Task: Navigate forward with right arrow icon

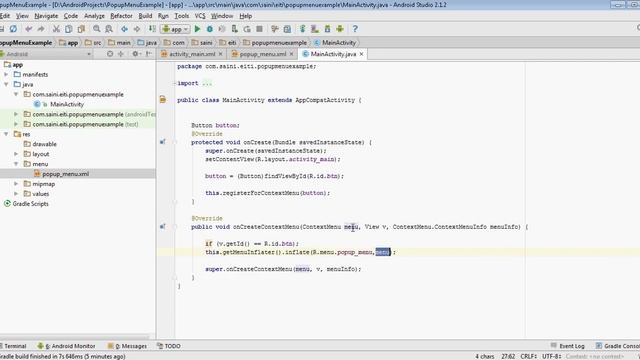Action: [x=137, y=29]
